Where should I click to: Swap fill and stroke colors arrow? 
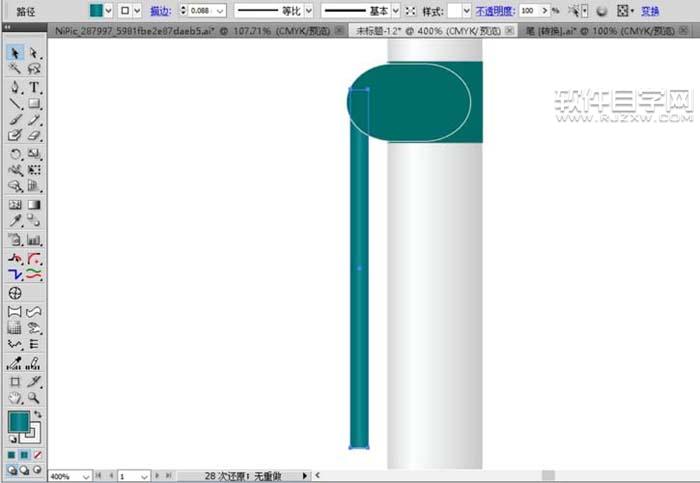[x=38, y=413]
